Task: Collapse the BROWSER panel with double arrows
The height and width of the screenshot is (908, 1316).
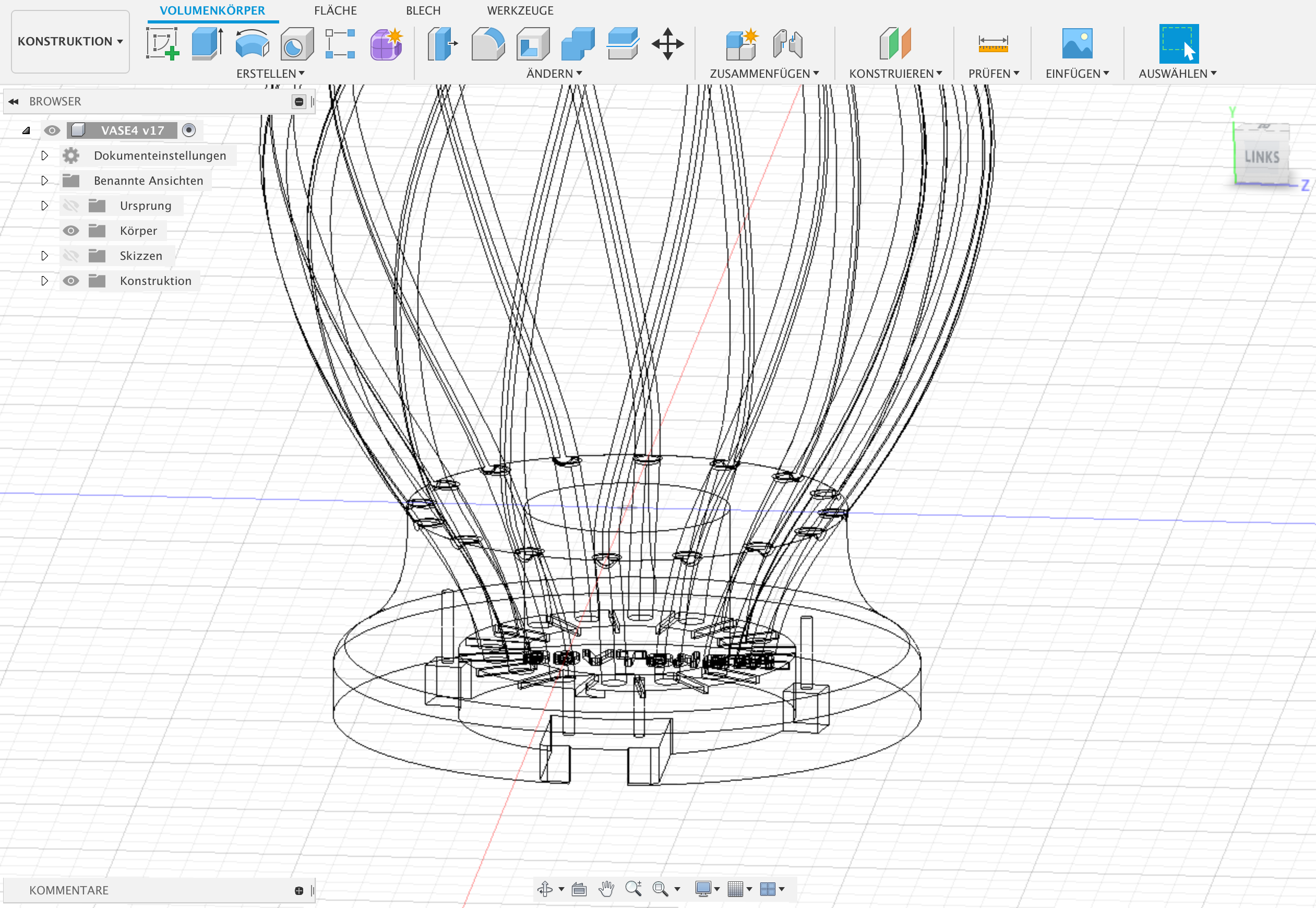Action: click(13, 101)
